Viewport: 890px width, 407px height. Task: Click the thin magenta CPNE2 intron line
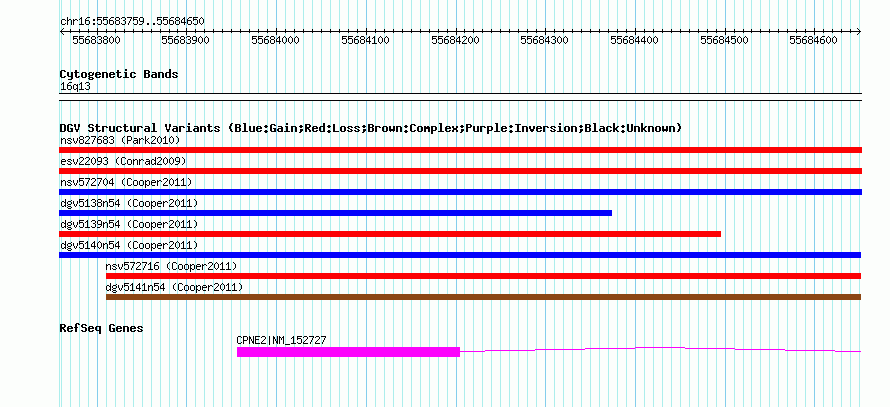(661, 350)
